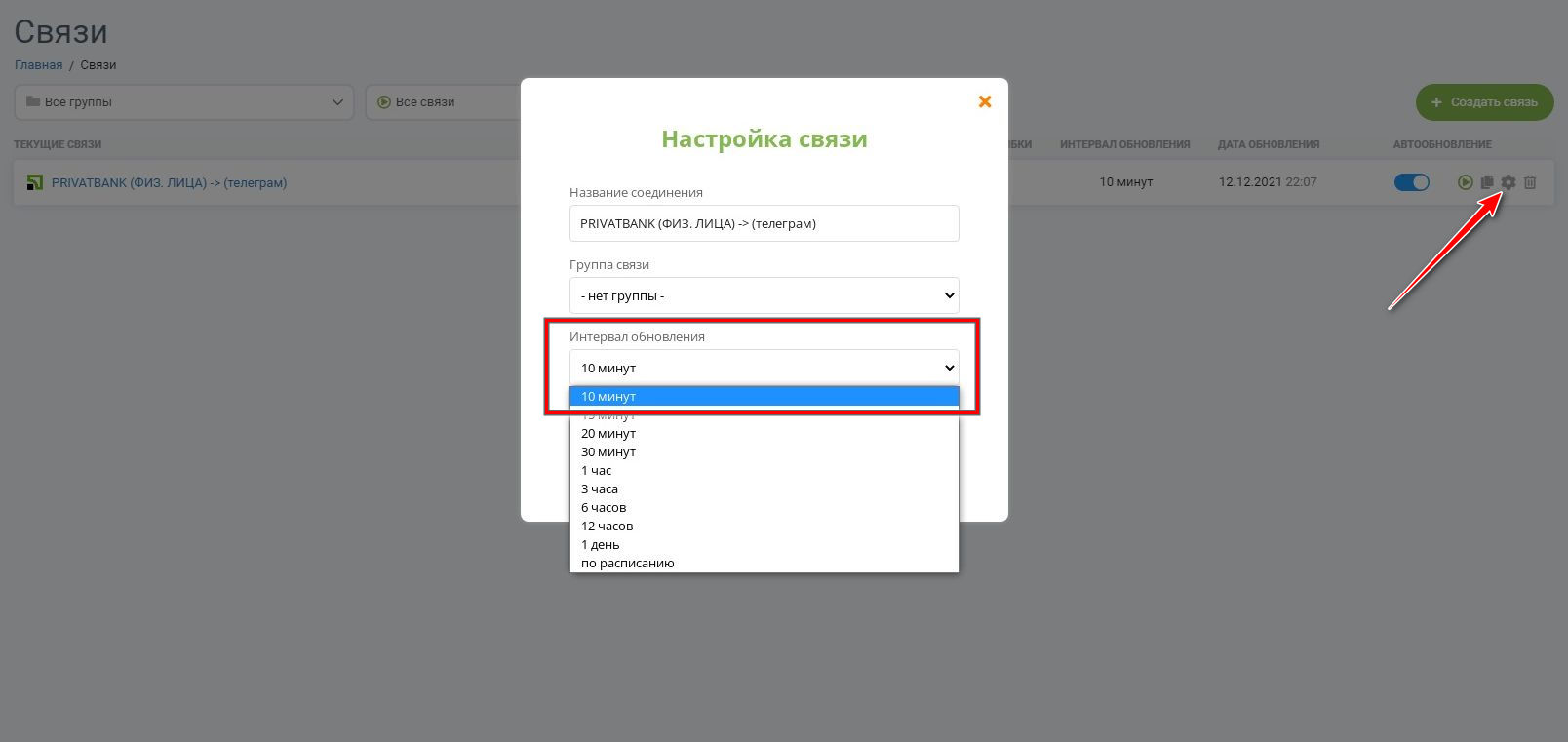Expand the Группа связи select
The width and height of the screenshot is (1568, 742).
pyautogui.click(x=764, y=295)
